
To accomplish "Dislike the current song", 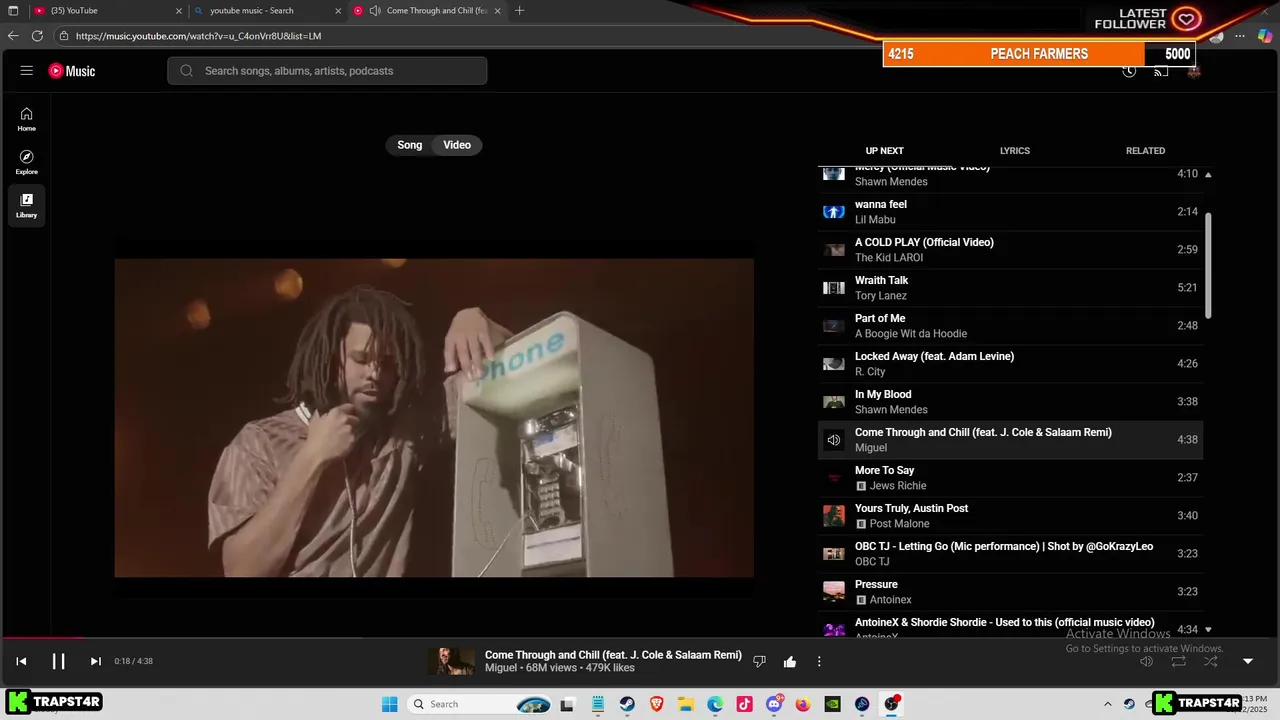I will 759,661.
